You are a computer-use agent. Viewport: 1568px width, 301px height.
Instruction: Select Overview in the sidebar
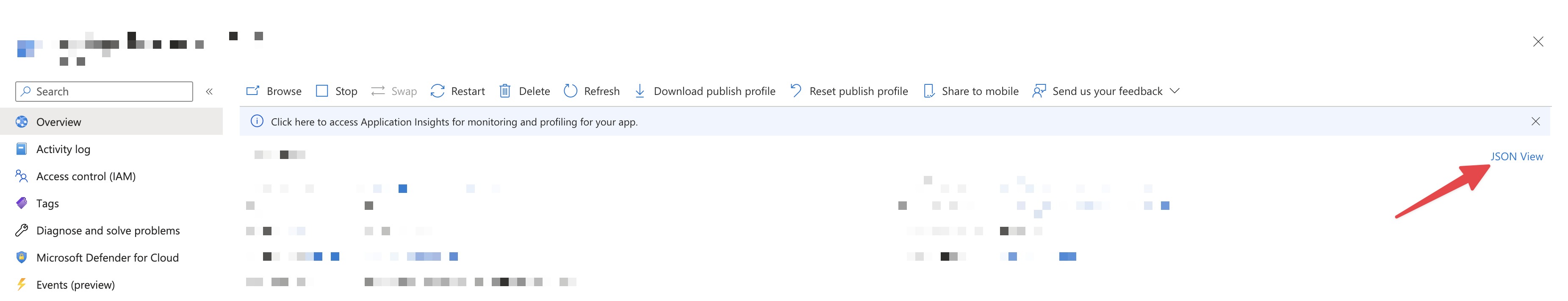pos(58,122)
